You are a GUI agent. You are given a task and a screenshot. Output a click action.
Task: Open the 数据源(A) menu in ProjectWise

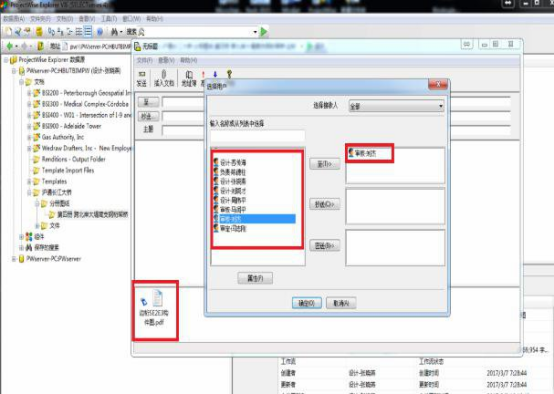pyautogui.click(x=14, y=18)
